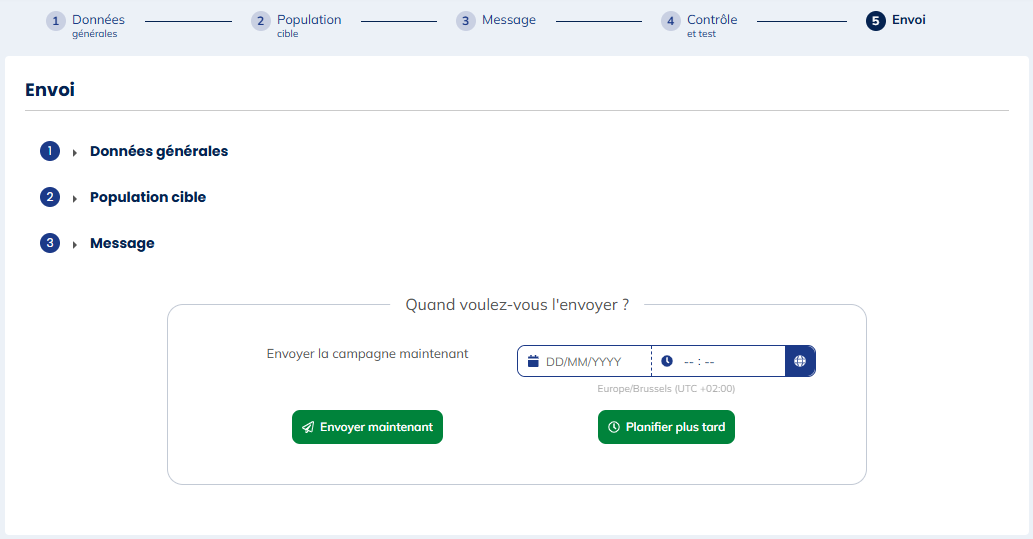Viewport: 1033px width, 539px height.
Task: Click the clock icon in time field
Action: (x=667, y=362)
